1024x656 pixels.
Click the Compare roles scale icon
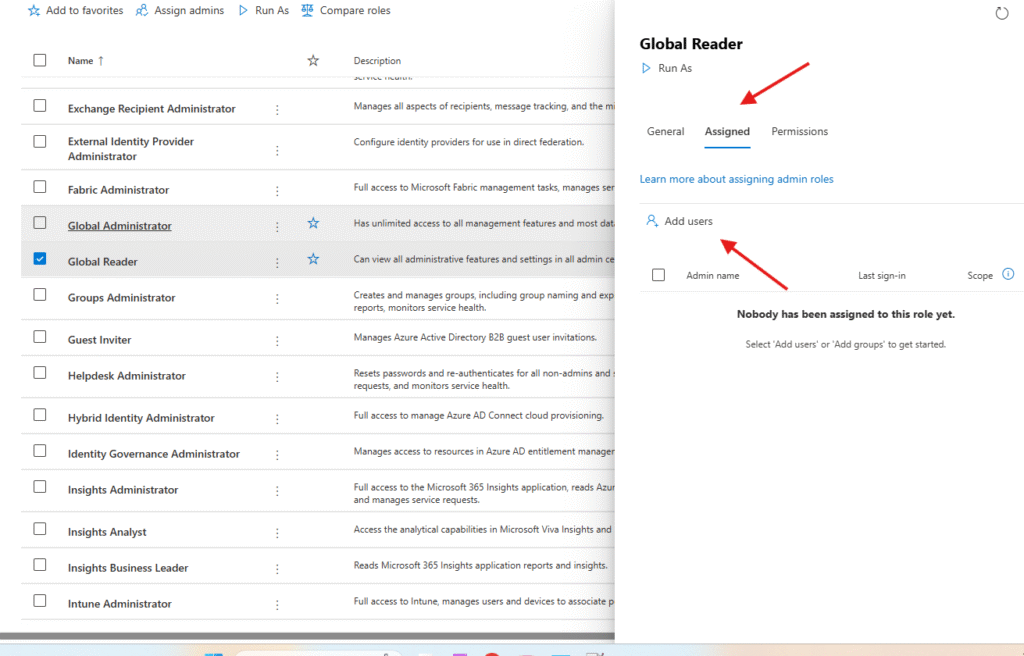pos(307,11)
